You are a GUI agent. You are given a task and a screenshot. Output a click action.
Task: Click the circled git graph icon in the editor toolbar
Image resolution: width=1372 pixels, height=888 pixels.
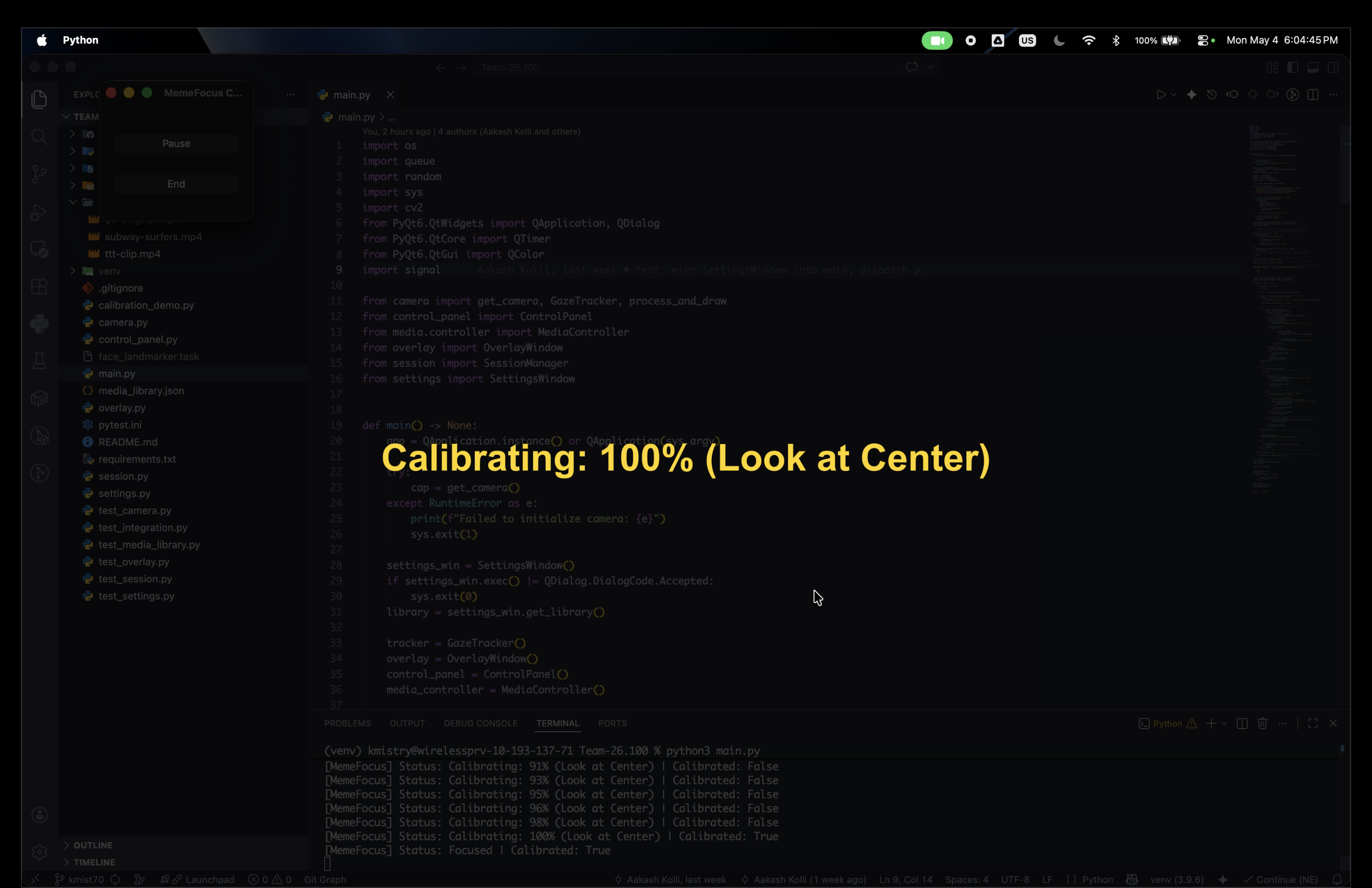coord(1293,95)
